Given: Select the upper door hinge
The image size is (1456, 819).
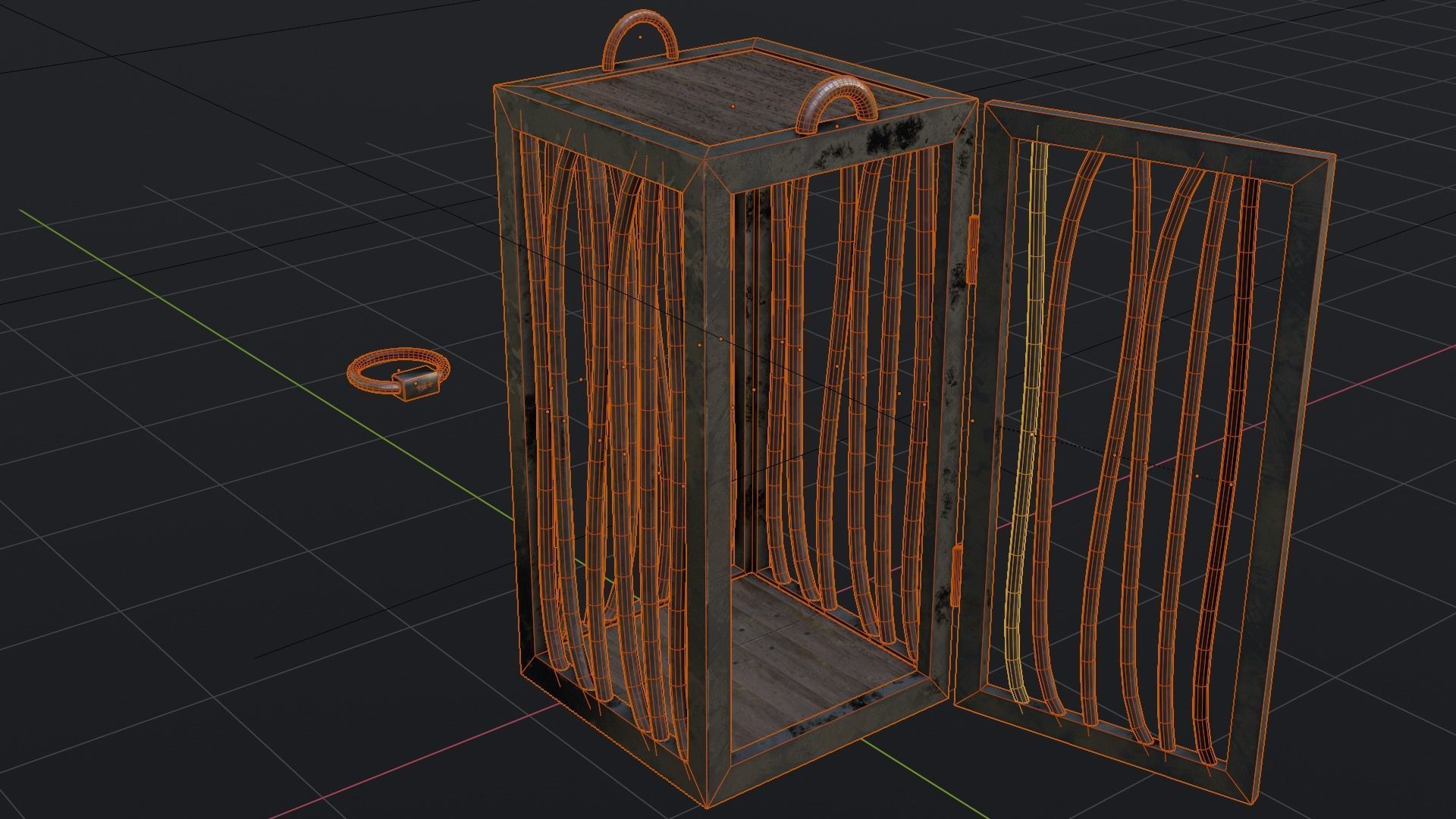Looking at the screenshot, I should click(x=974, y=249).
